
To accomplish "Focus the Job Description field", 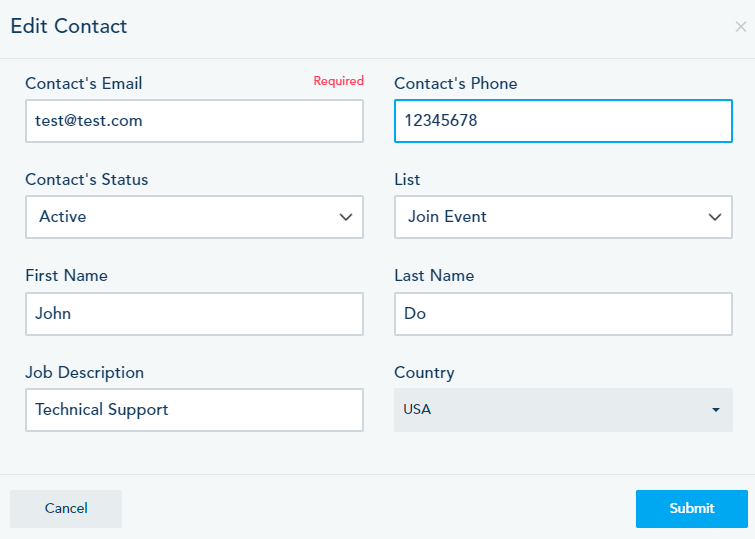I will [194, 410].
